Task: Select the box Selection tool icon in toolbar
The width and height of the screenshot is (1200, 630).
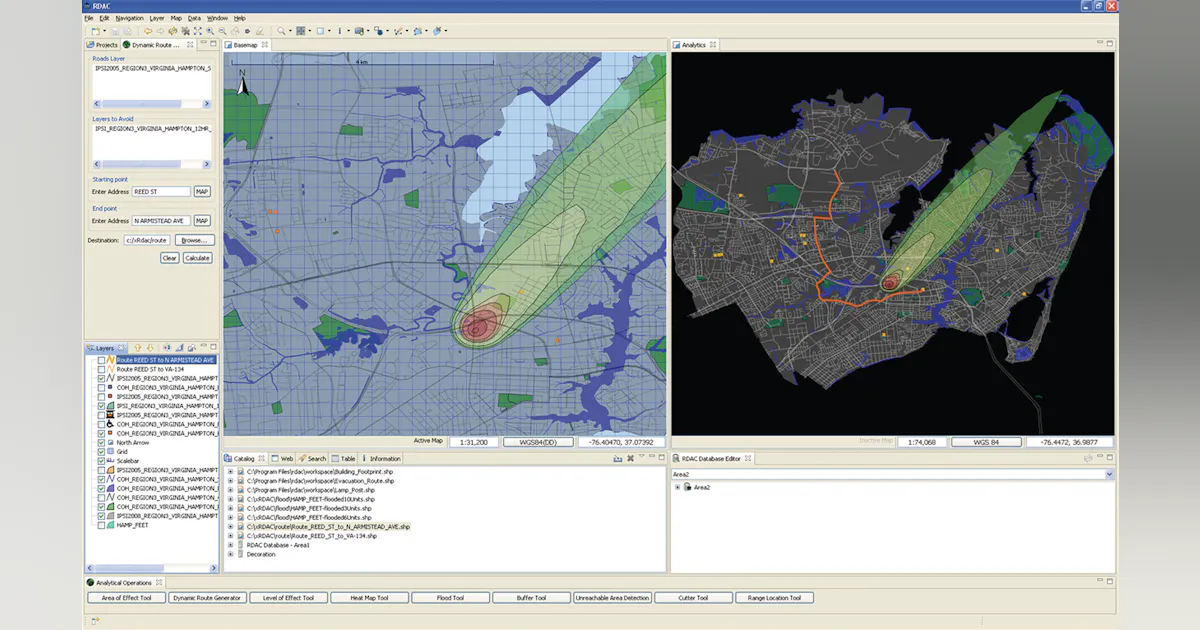Action: pos(321,31)
